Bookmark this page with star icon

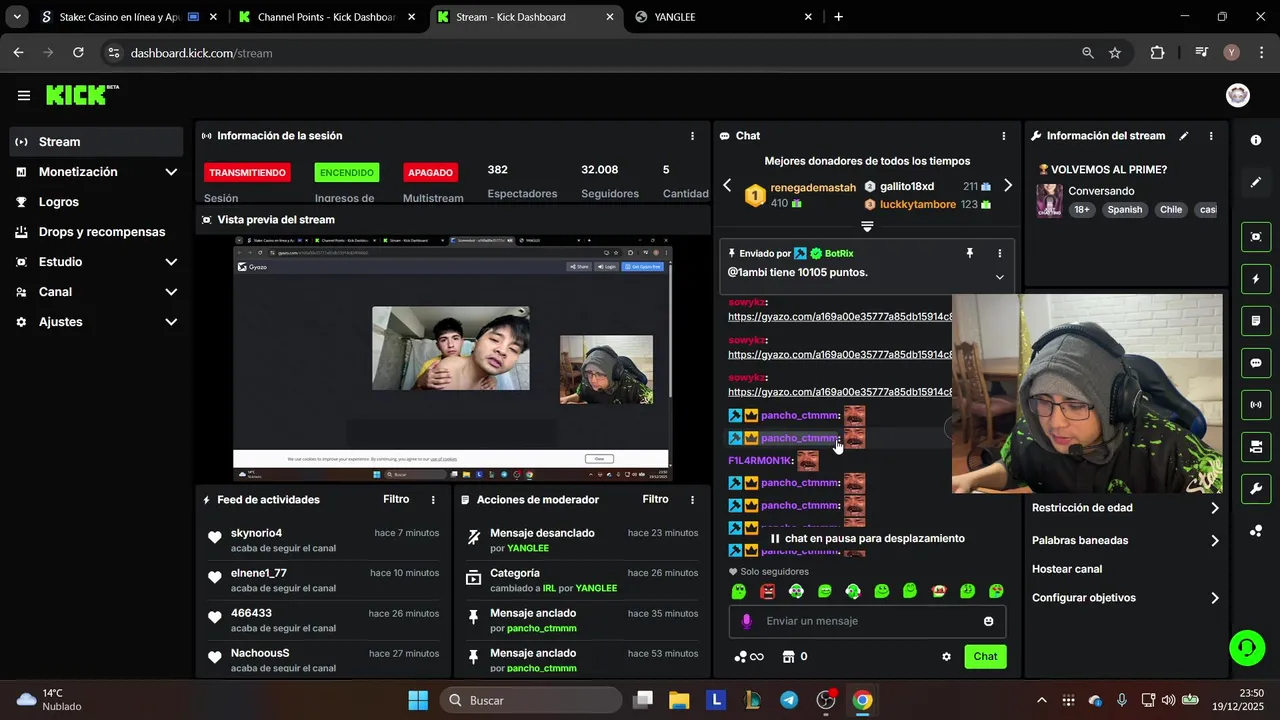pos(1115,53)
